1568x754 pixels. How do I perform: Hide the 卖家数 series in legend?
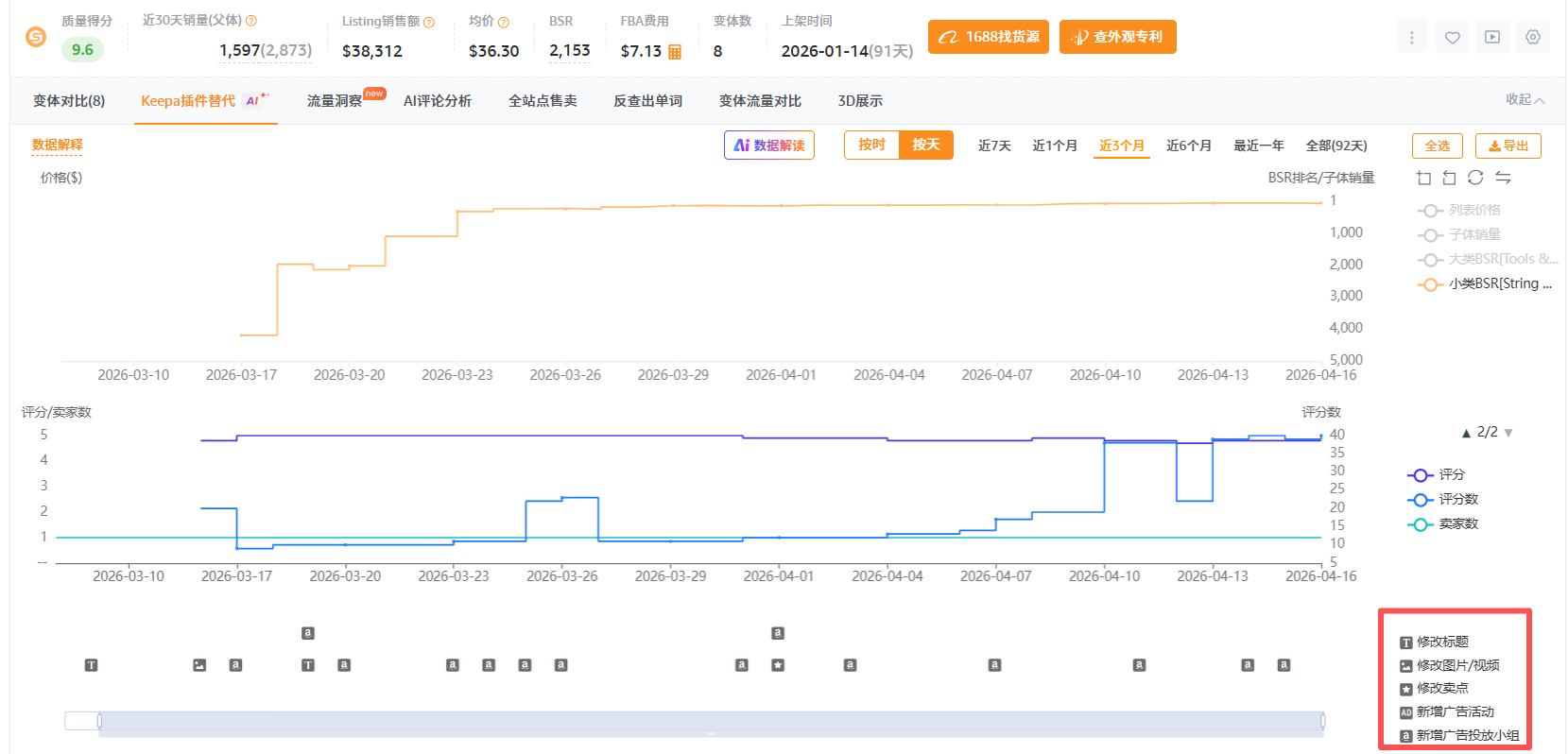click(x=1456, y=523)
